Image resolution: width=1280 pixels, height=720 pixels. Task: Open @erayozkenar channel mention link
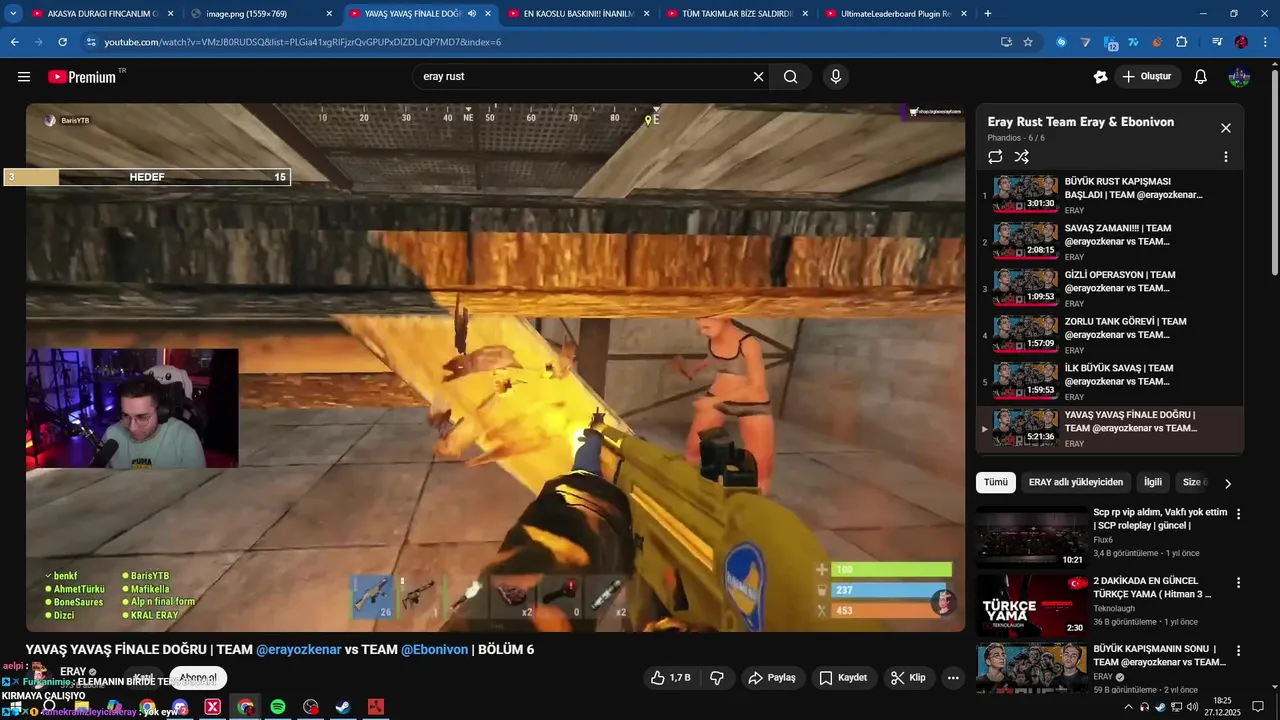tap(299, 650)
